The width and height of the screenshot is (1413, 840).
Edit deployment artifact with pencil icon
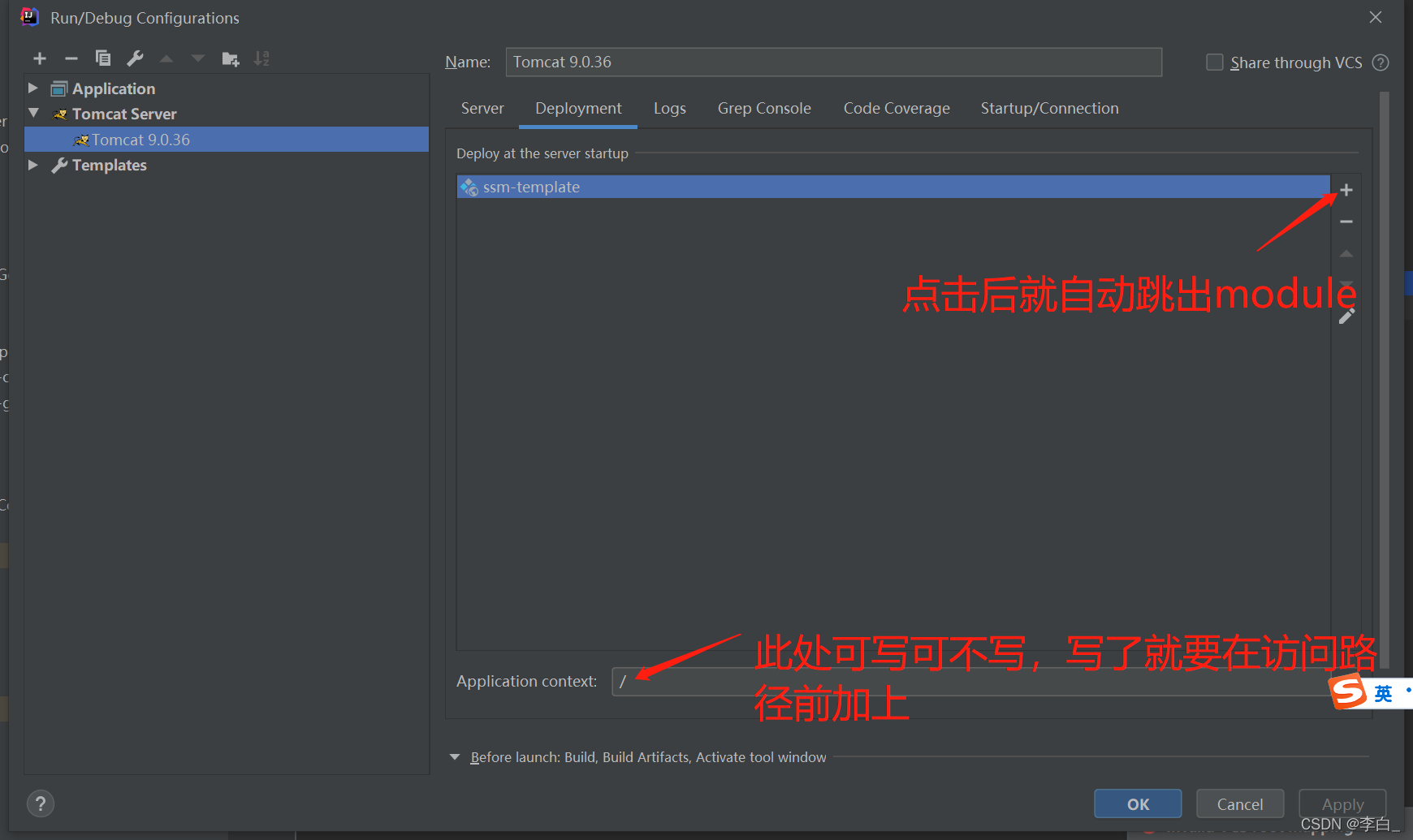pyautogui.click(x=1346, y=317)
